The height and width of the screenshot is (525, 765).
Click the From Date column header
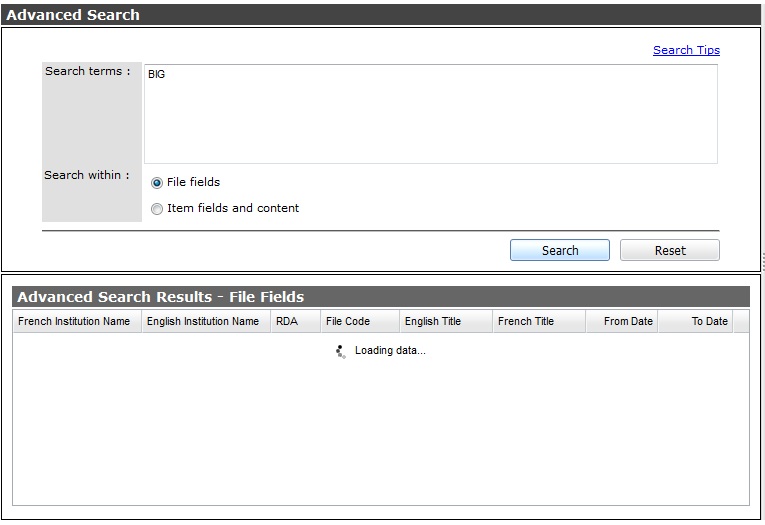(x=628, y=321)
